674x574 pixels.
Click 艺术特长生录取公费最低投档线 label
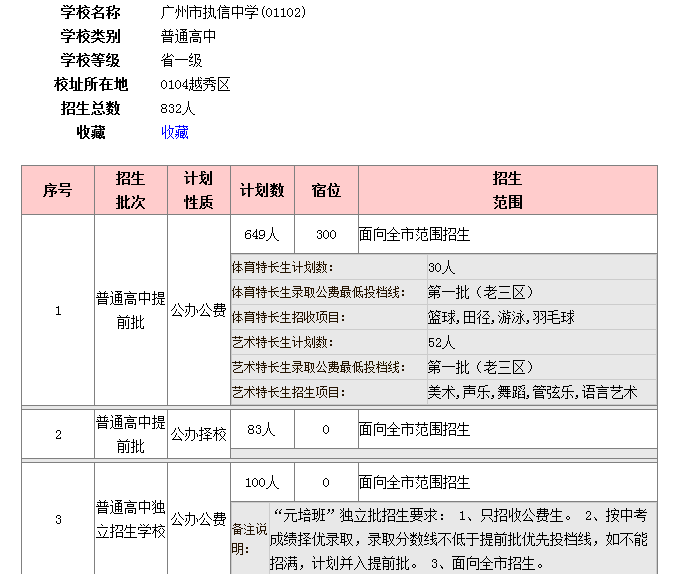pyautogui.click(x=319, y=367)
